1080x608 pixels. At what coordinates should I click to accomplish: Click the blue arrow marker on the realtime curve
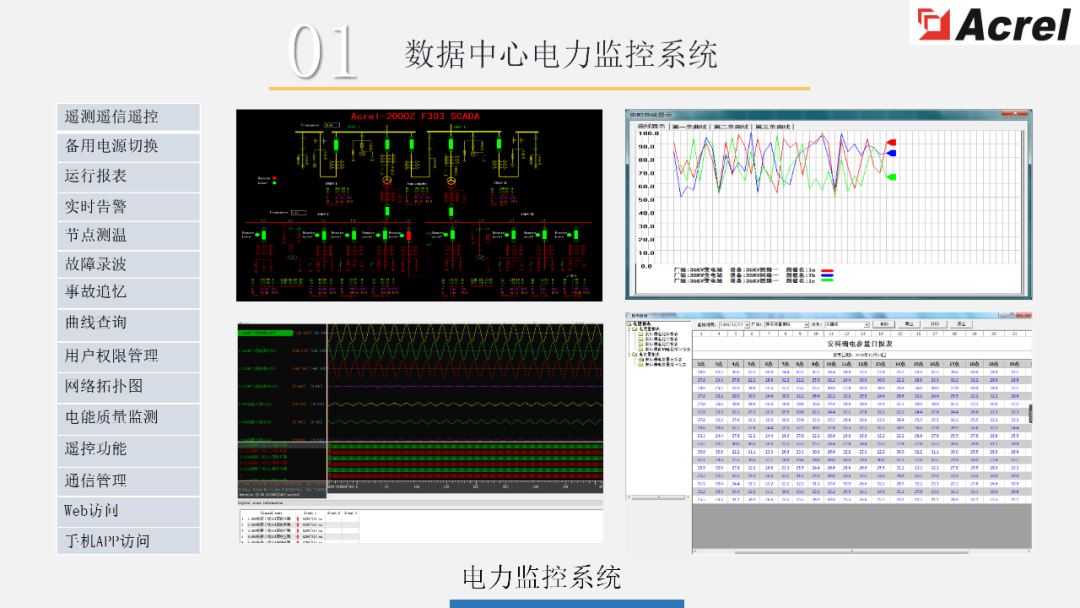point(892,152)
